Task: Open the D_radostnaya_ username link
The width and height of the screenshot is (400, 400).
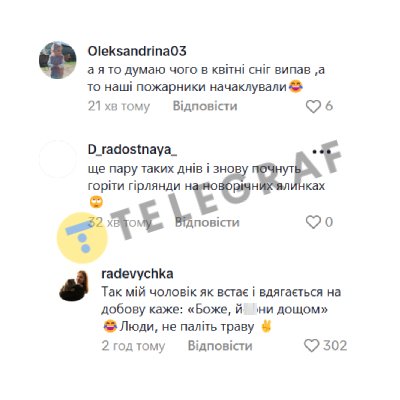Action: click(x=132, y=150)
